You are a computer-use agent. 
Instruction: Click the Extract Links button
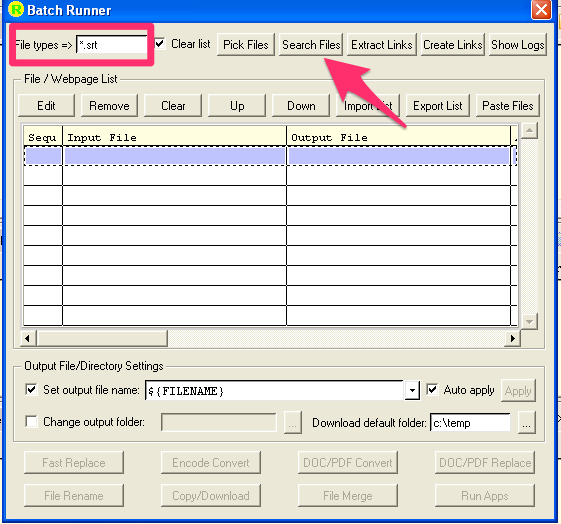click(382, 45)
